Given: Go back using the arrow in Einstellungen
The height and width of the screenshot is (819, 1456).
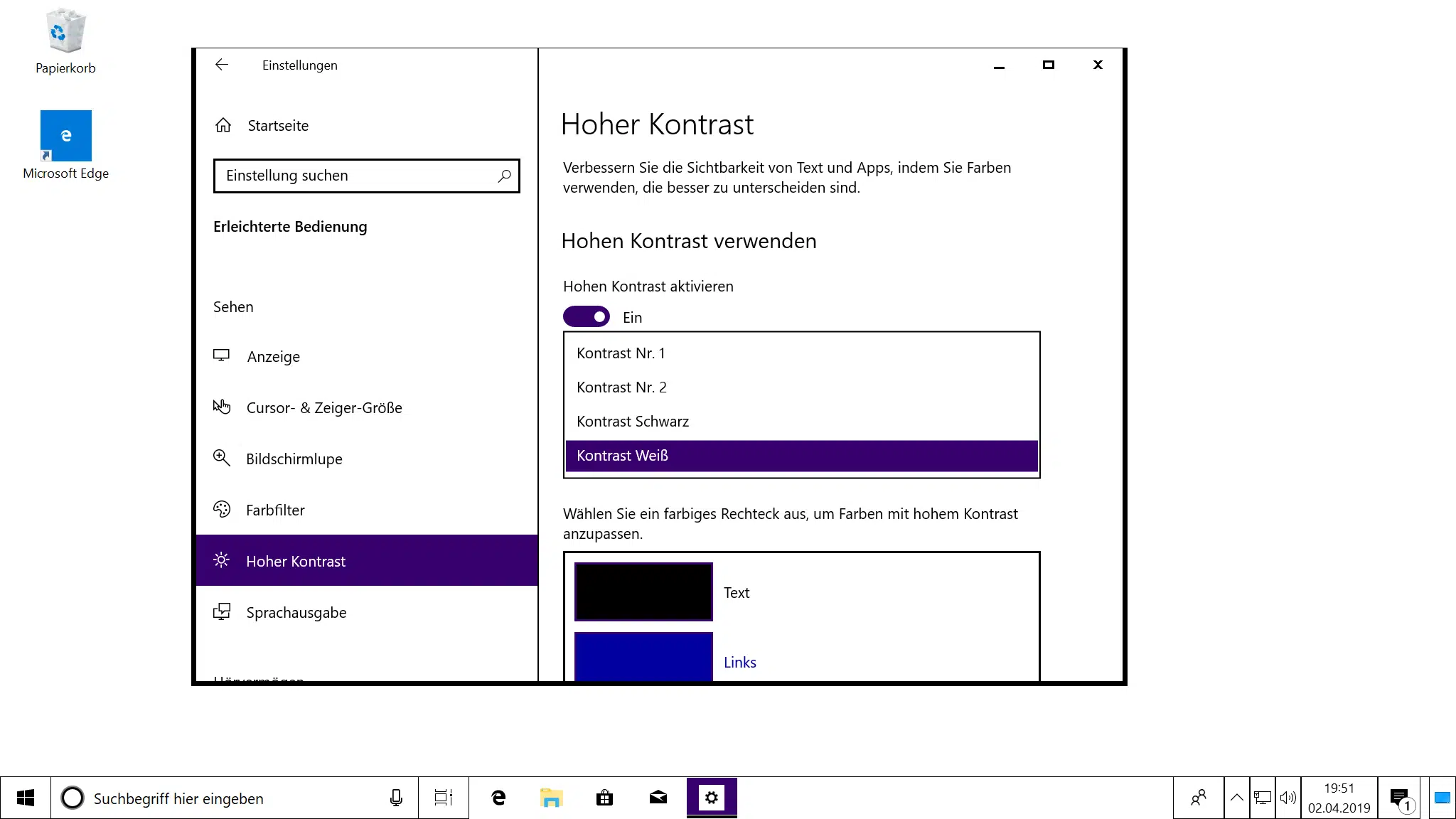Looking at the screenshot, I should point(222,65).
